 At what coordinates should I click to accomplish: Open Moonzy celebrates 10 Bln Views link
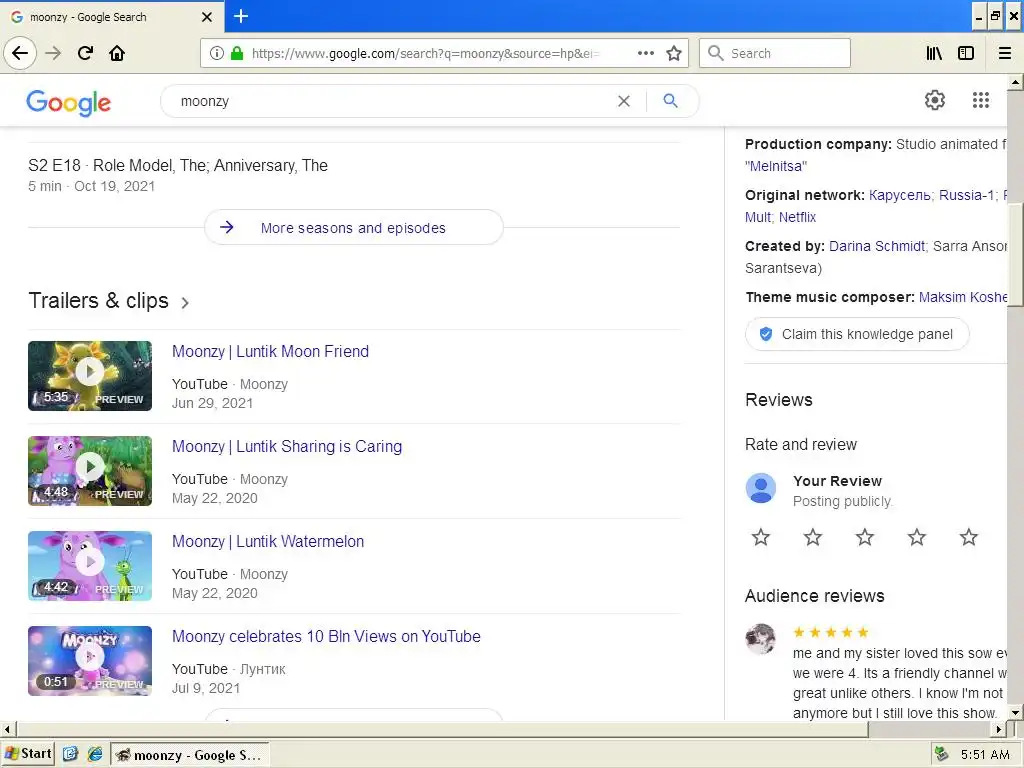tap(326, 636)
